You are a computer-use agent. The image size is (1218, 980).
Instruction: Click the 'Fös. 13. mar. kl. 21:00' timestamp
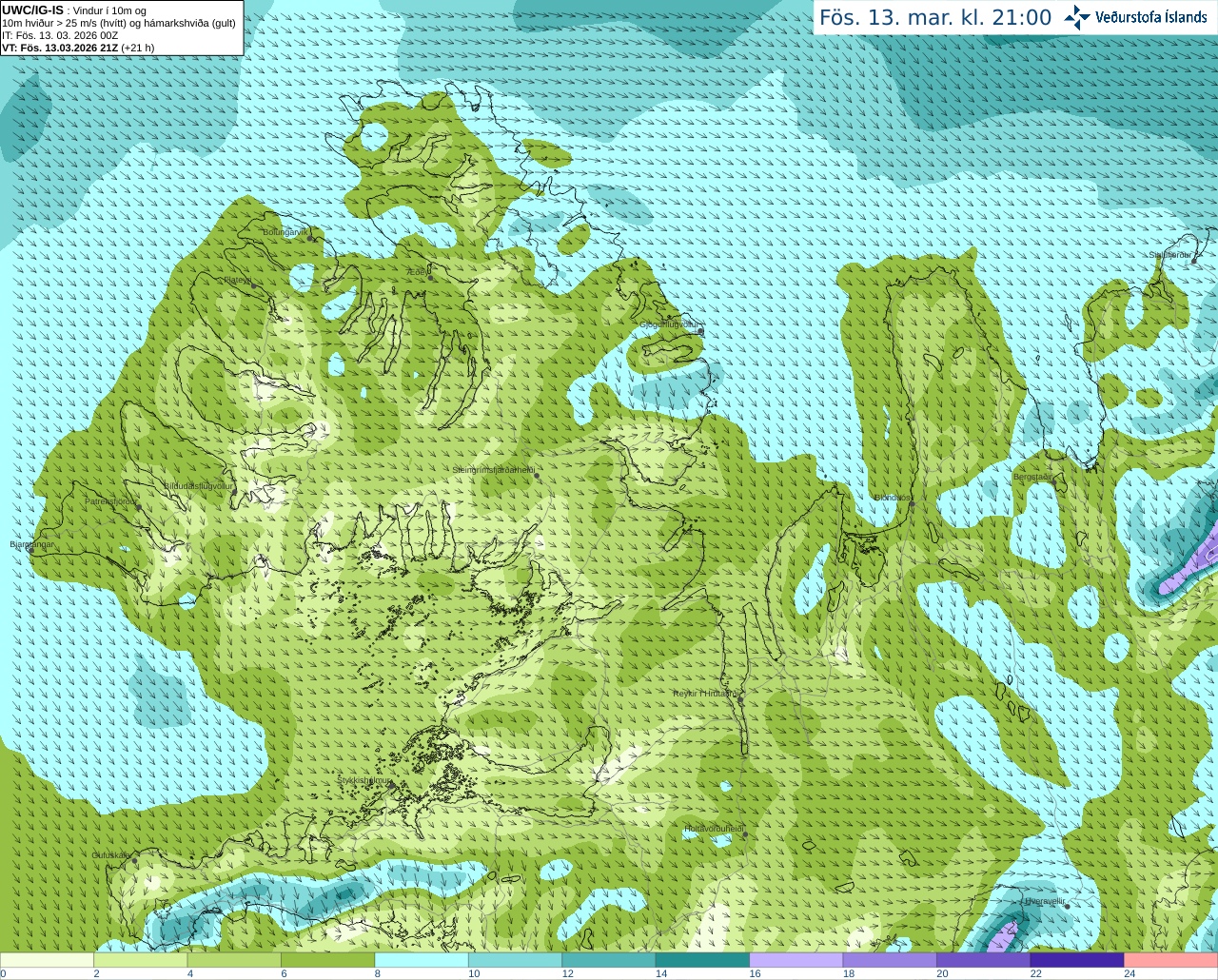tap(935, 18)
